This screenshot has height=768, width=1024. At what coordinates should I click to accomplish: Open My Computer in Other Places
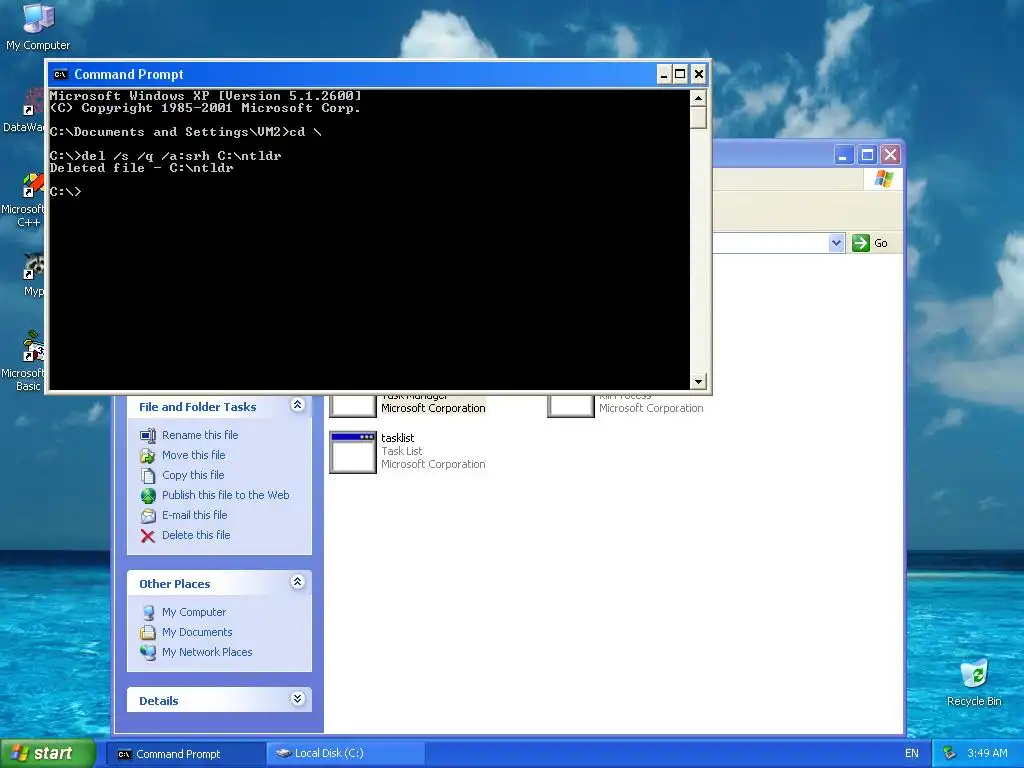click(x=194, y=612)
